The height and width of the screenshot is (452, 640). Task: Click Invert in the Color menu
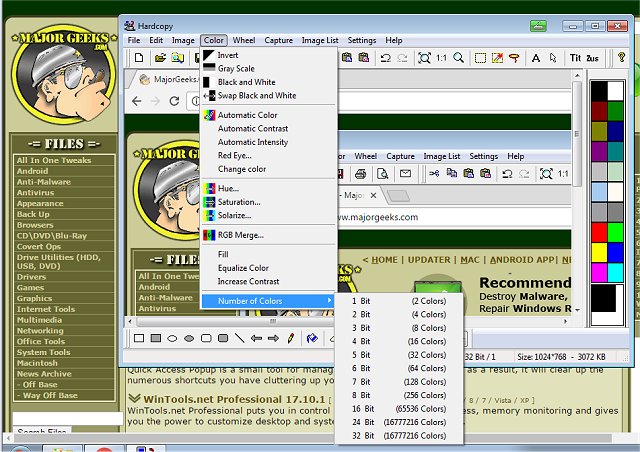pyautogui.click(x=228, y=55)
